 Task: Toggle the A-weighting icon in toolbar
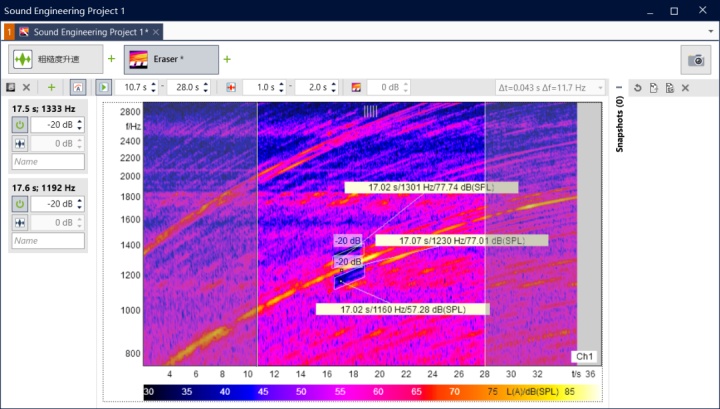click(x=78, y=87)
